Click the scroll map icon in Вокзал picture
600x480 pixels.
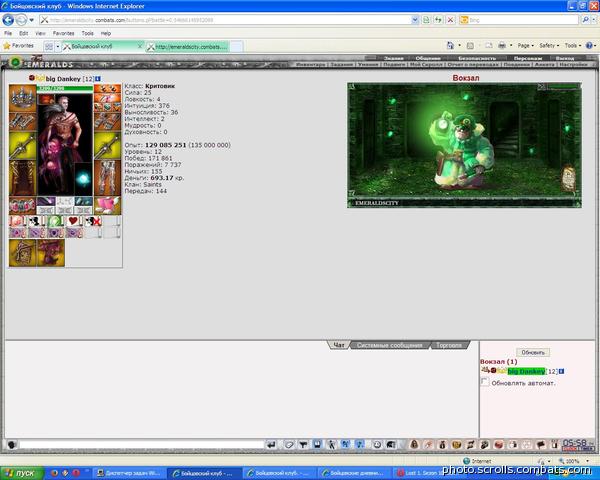[568, 178]
